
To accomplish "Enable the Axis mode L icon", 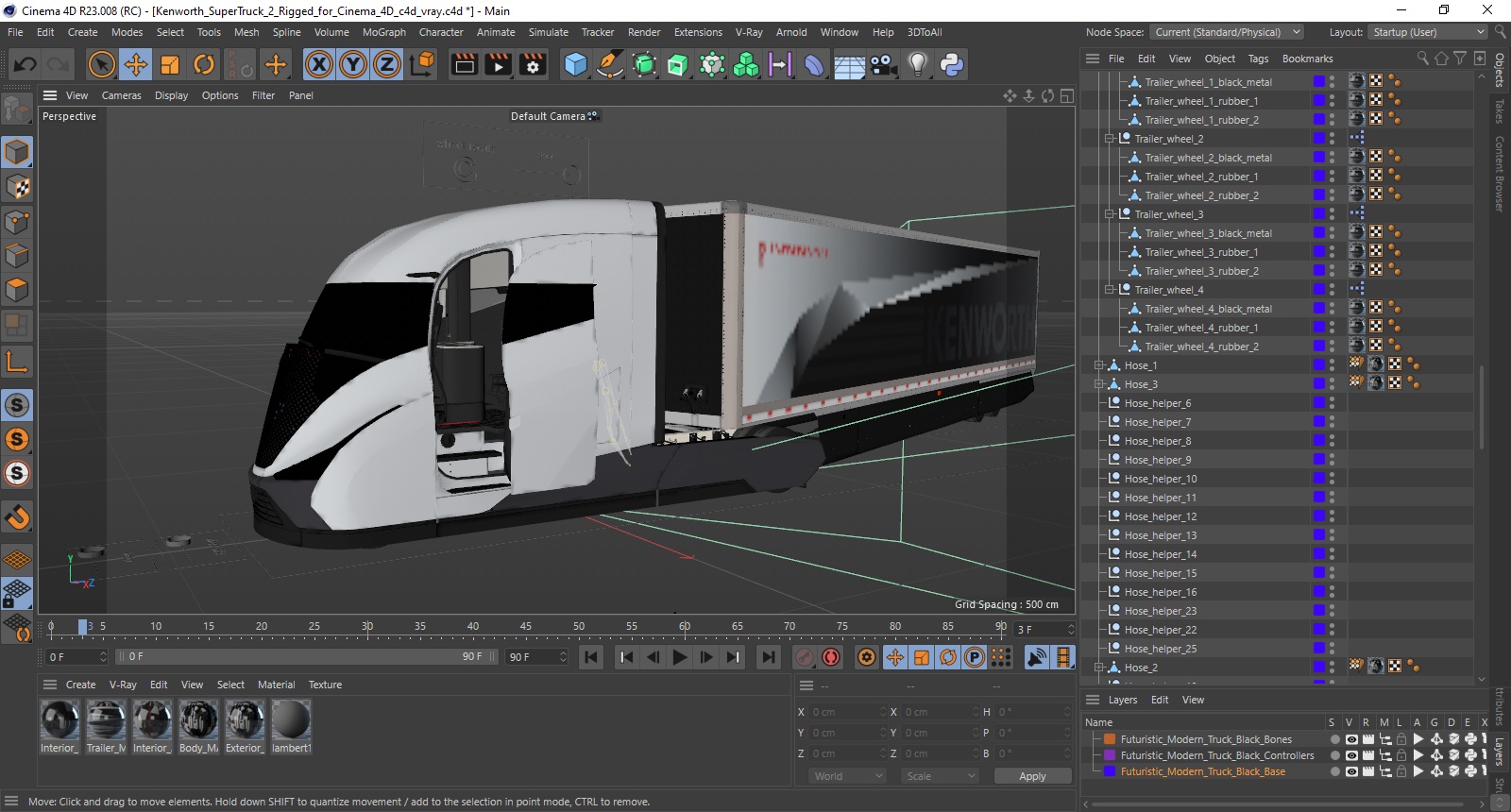I will click(17, 362).
